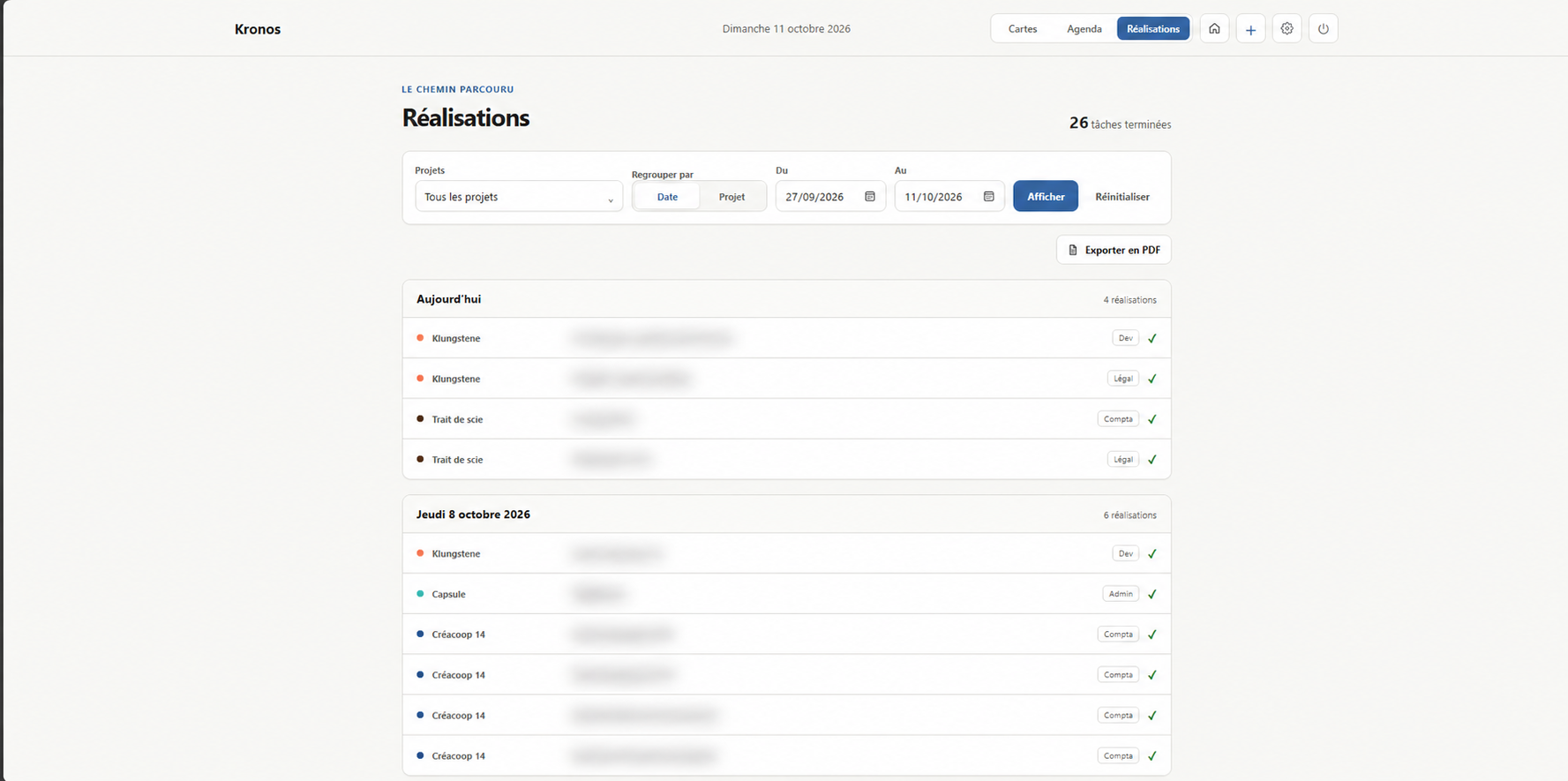This screenshot has height=781, width=1568.
Task: Open calendar picker for Du date
Action: click(870, 197)
